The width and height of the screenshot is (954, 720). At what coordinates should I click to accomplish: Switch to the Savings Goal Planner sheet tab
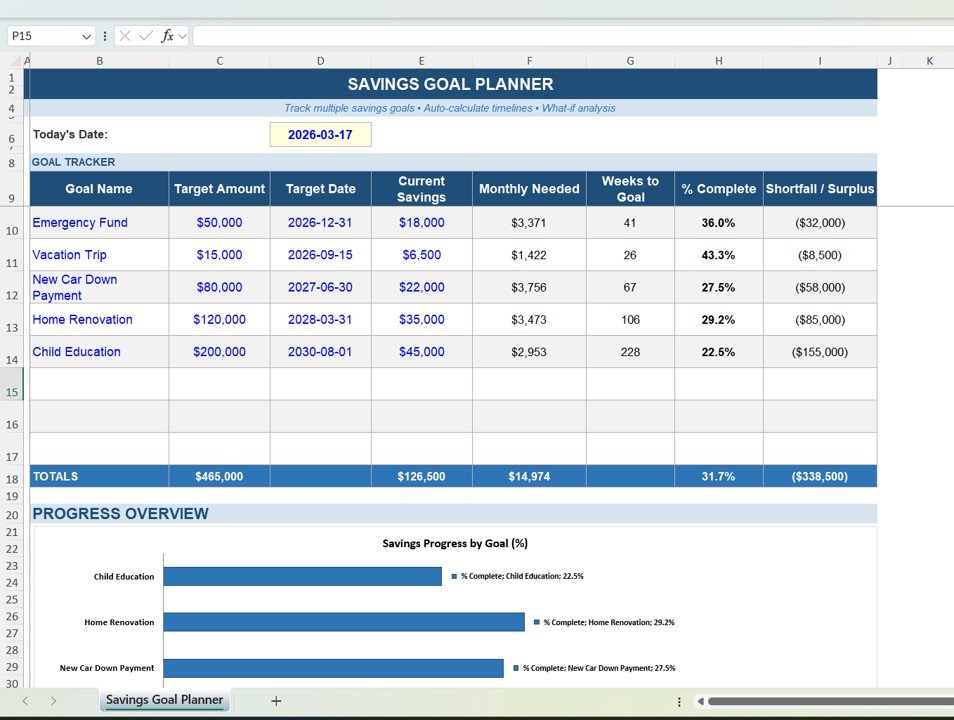click(164, 700)
